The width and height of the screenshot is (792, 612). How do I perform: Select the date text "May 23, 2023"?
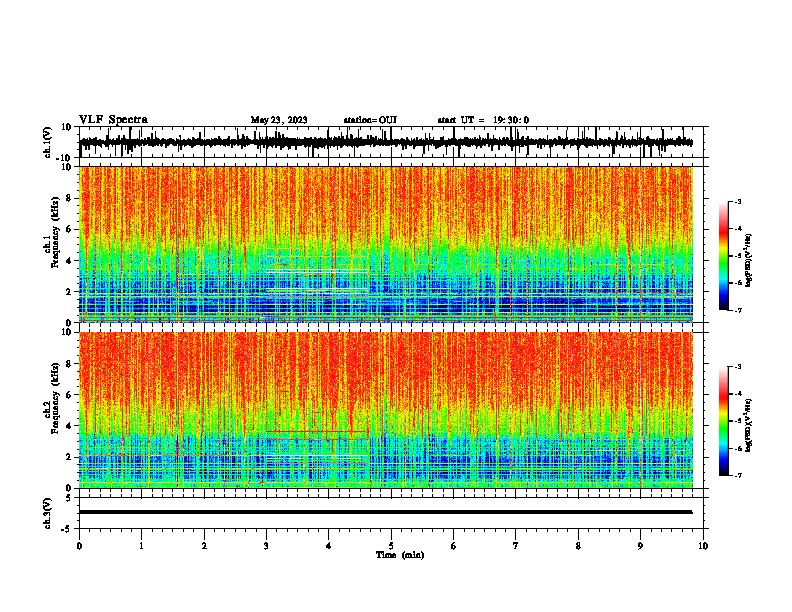coord(279,120)
